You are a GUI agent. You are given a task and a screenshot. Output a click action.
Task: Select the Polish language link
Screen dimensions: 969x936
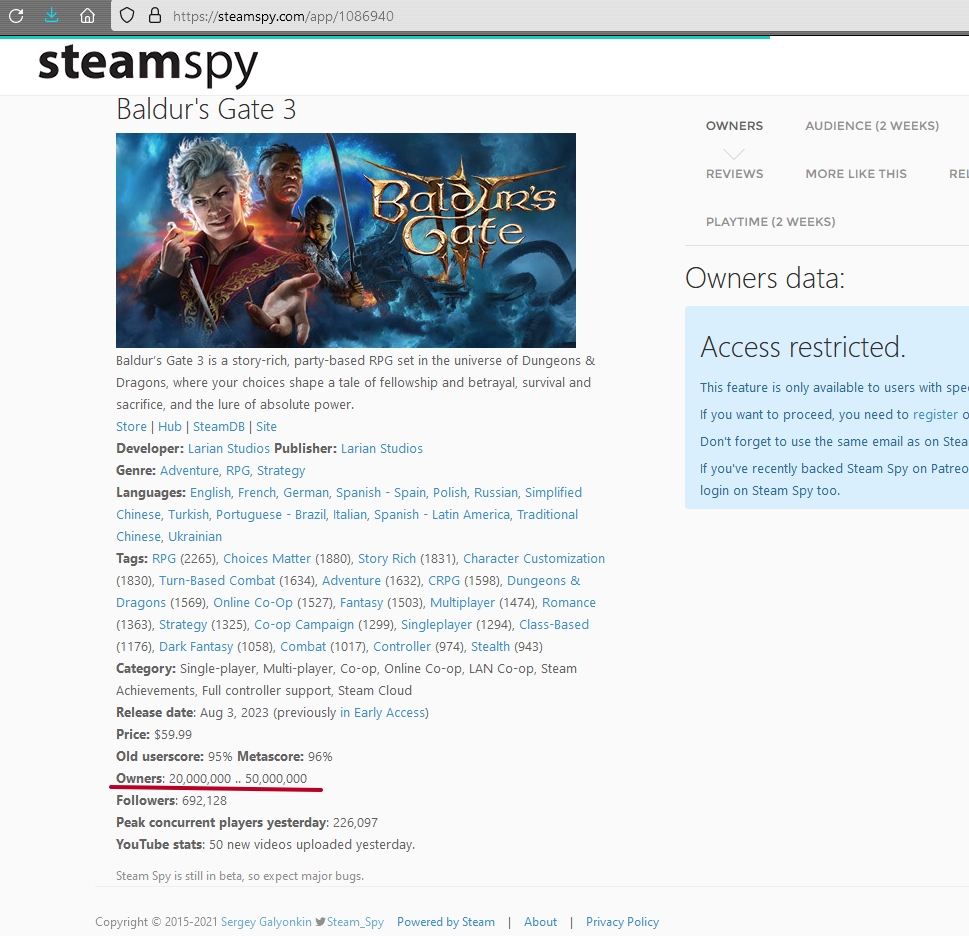[x=450, y=492]
